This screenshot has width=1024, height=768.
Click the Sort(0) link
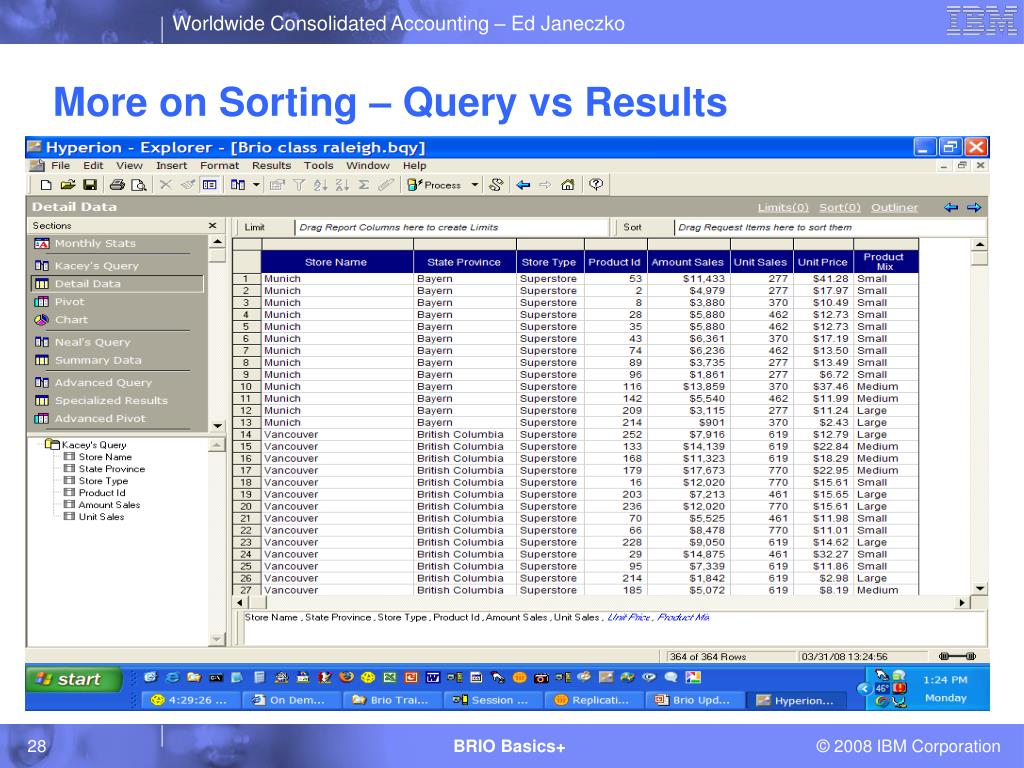[x=840, y=208]
